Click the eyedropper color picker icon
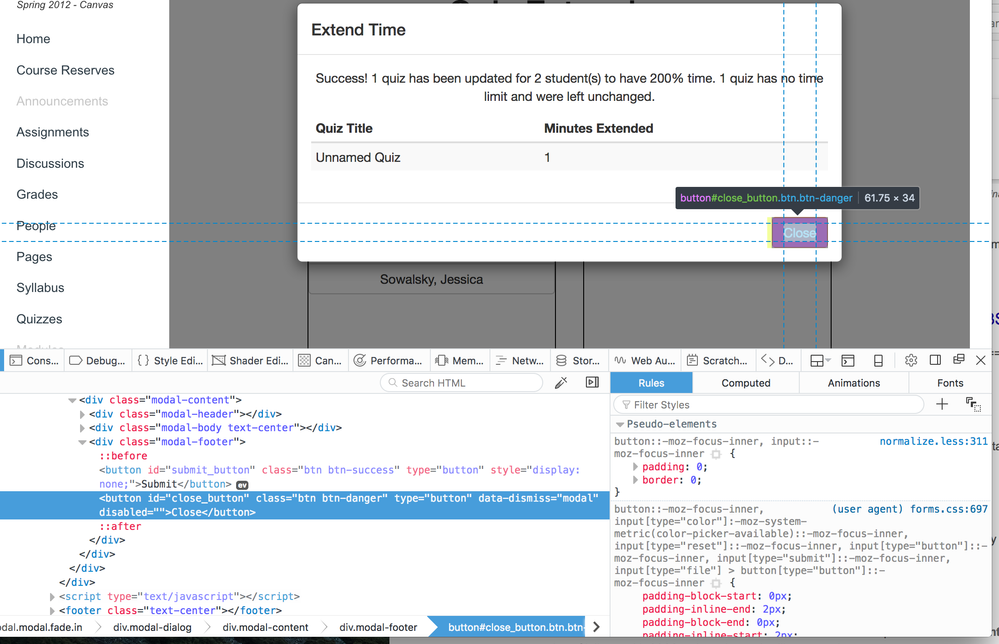Image resolution: width=999 pixels, height=644 pixels. pos(561,383)
